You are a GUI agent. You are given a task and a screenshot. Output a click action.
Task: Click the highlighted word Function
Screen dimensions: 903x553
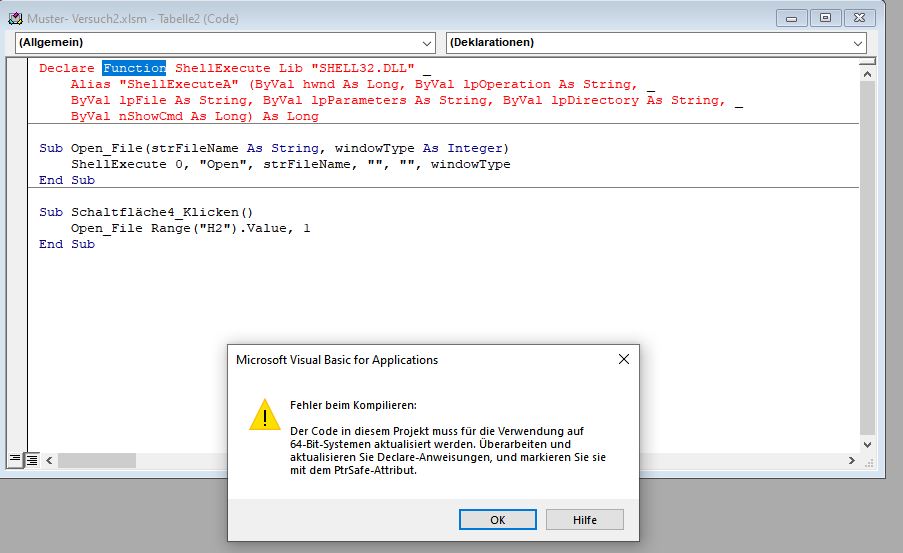[x=134, y=68]
